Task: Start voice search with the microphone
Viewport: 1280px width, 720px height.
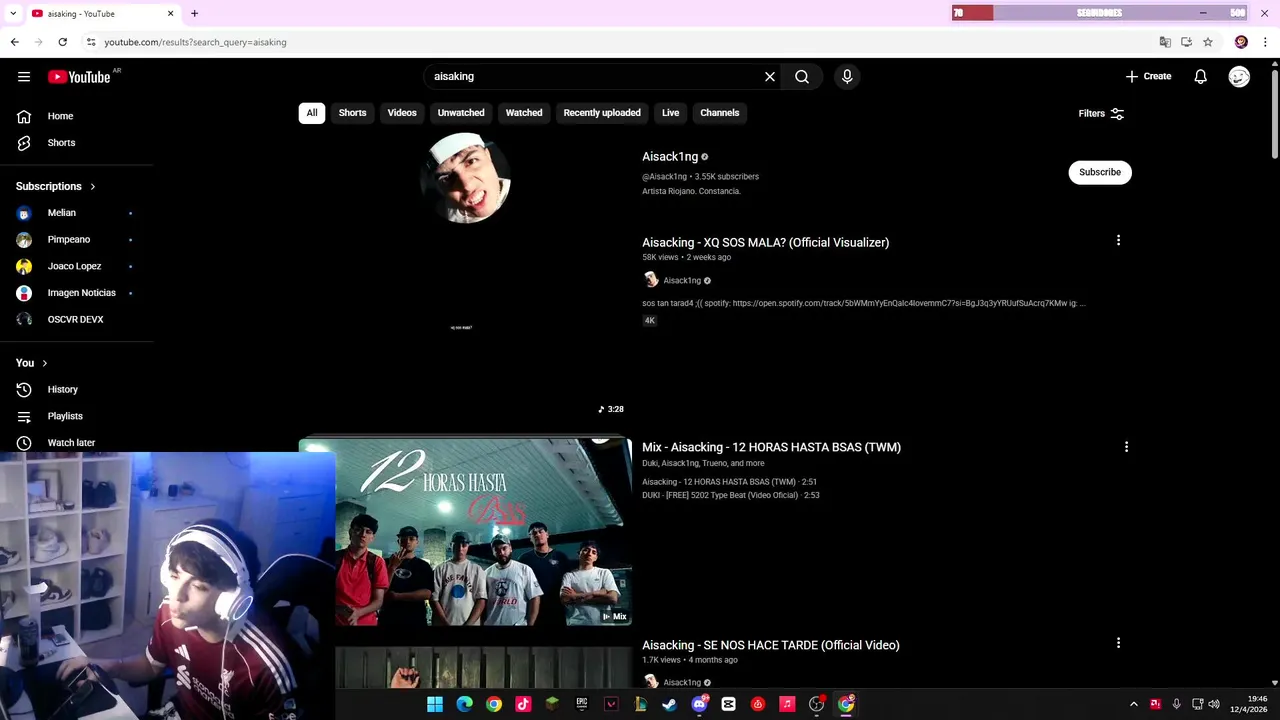Action: (847, 76)
